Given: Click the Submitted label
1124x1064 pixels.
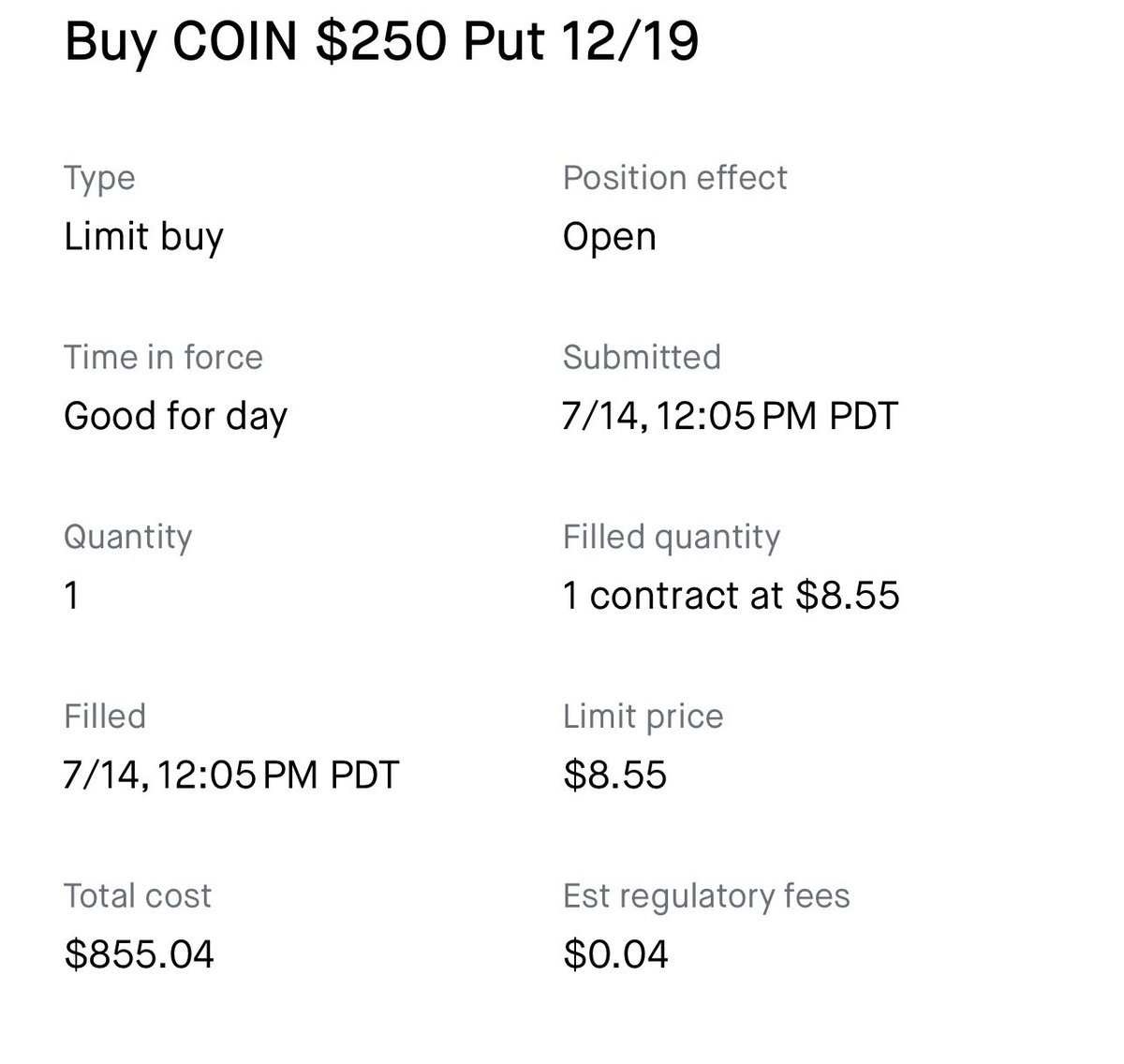Looking at the screenshot, I should 642,357.
